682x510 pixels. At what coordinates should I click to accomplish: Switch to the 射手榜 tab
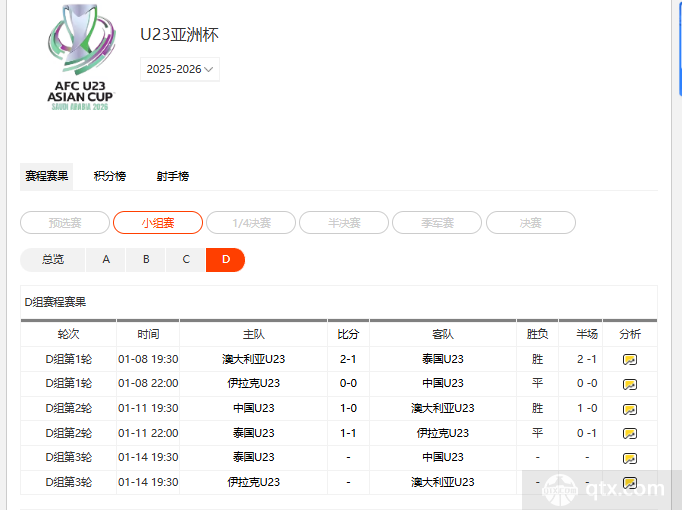173,176
